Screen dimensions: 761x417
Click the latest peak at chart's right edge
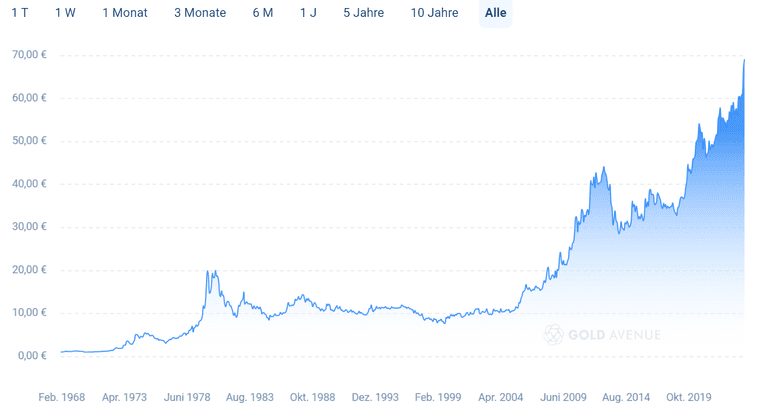coord(745,61)
